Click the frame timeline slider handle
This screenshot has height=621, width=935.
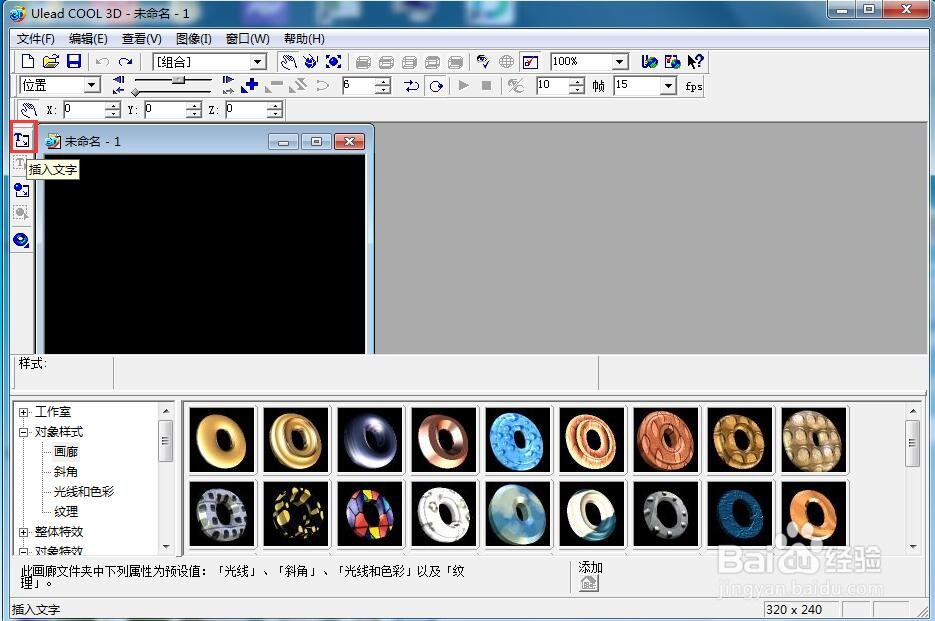coord(178,80)
